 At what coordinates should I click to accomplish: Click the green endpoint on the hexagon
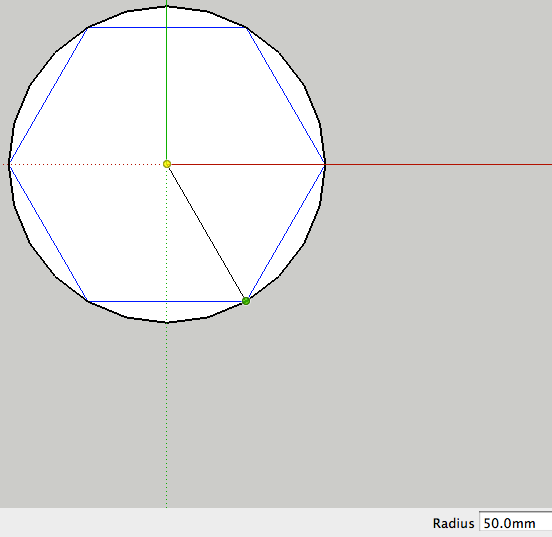point(246,301)
